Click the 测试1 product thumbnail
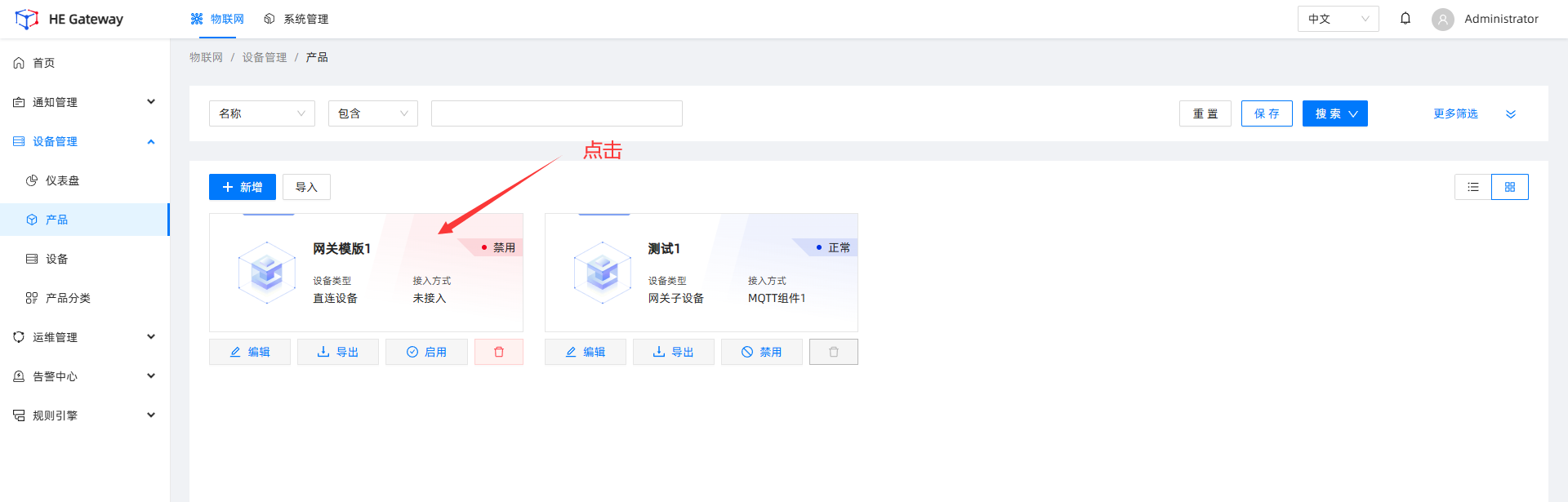Viewport: 1568px width, 502px height. pyautogui.click(x=603, y=273)
